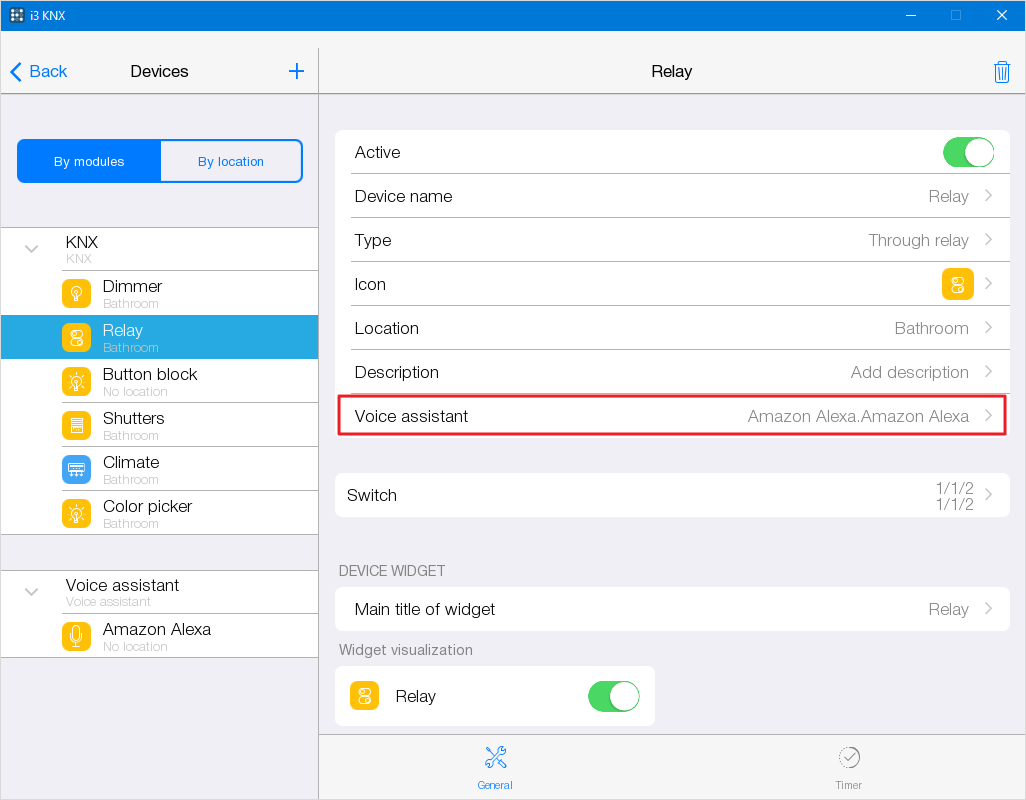Click the trash delete device icon
This screenshot has height=800, width=1026.
1001,72
